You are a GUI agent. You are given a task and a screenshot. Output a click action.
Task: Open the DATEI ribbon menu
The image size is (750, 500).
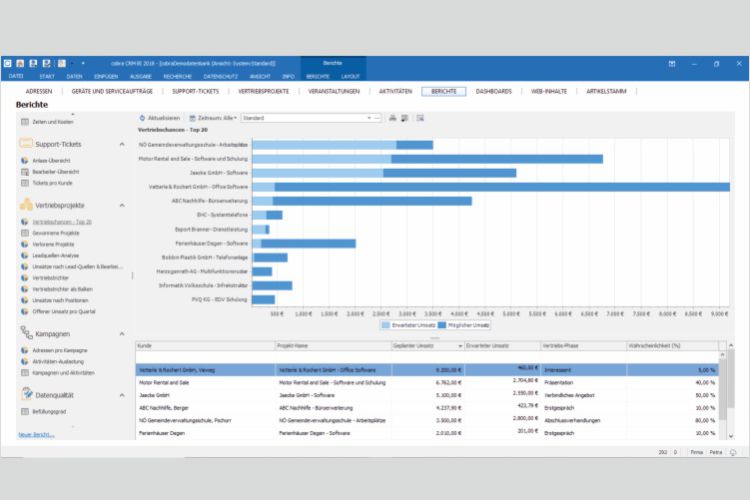point(16,76)
